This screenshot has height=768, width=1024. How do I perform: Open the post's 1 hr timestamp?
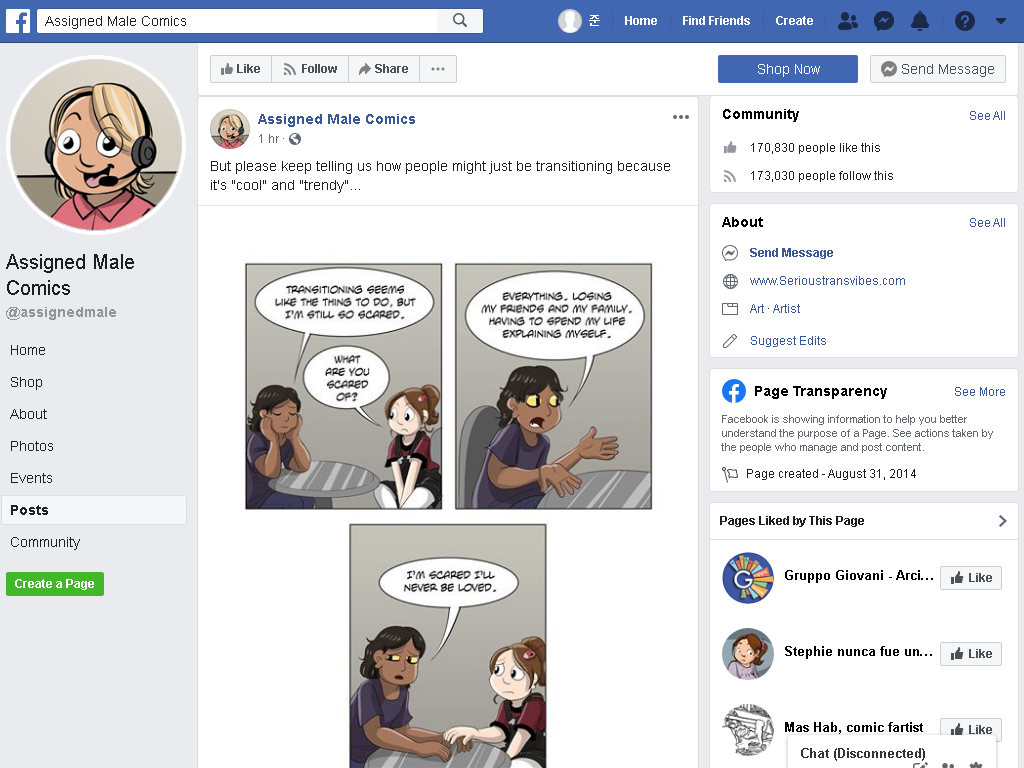[x=268, y=139]
